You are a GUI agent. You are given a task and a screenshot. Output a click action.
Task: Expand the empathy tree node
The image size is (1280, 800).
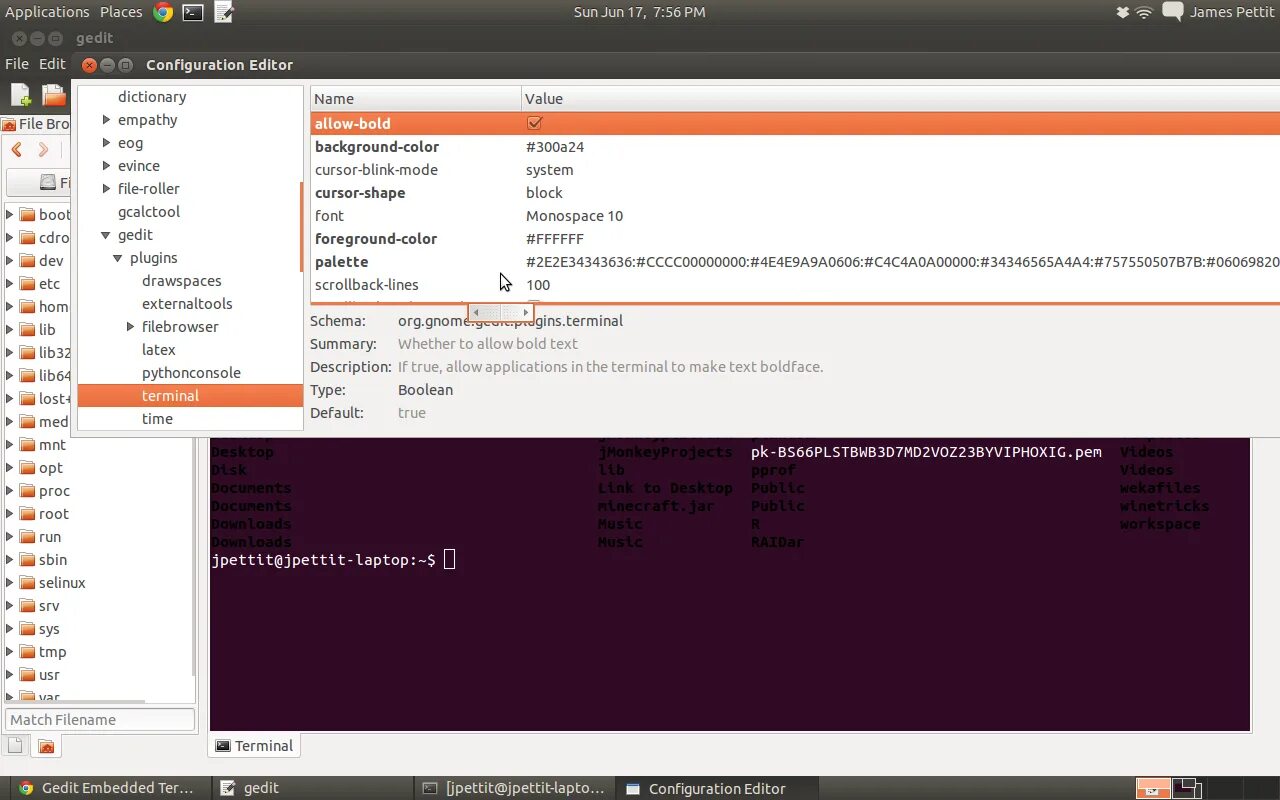point(107,120)
